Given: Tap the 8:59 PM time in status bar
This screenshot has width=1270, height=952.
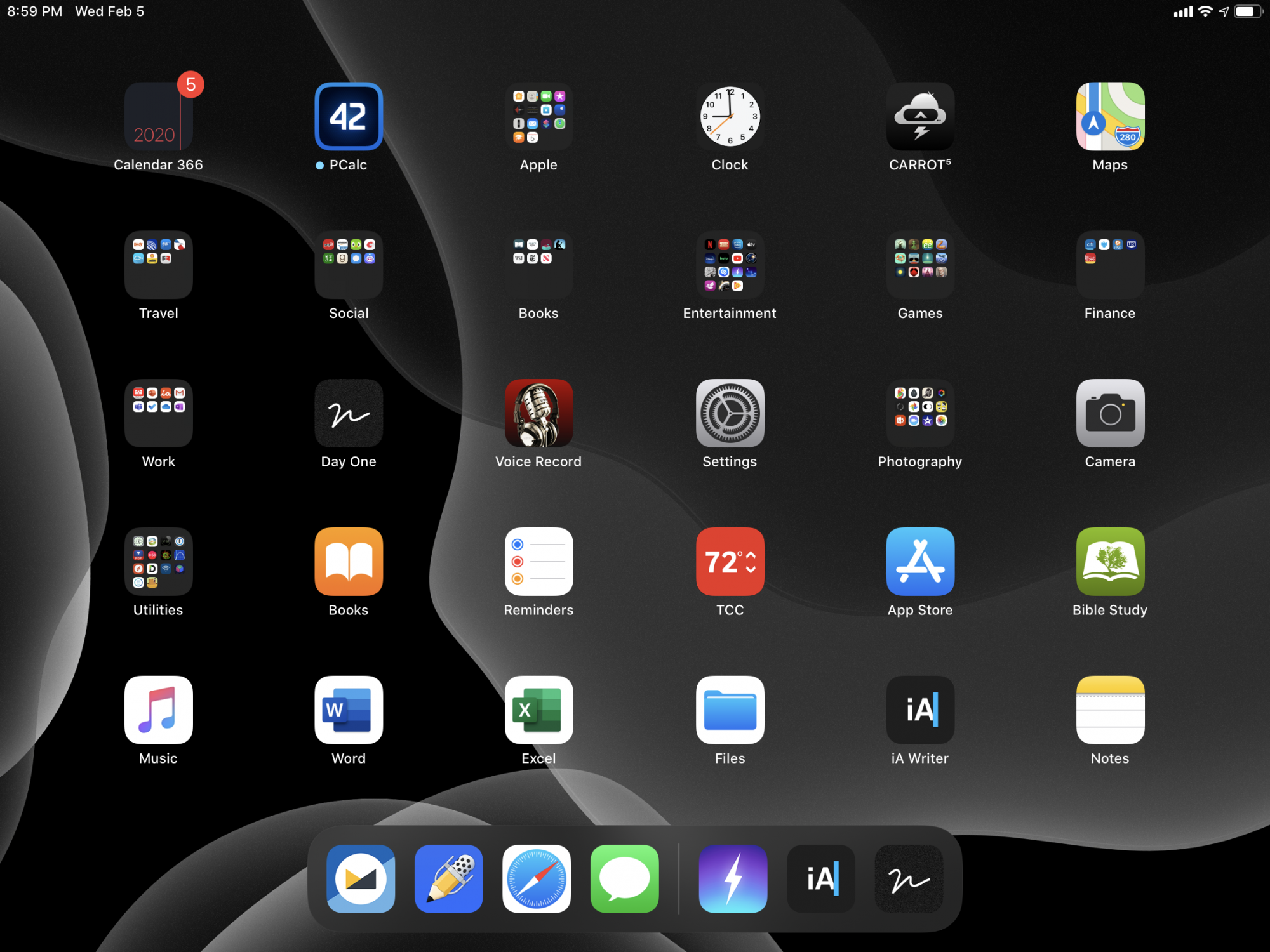Looking at the screenshot, I should 35,11.
